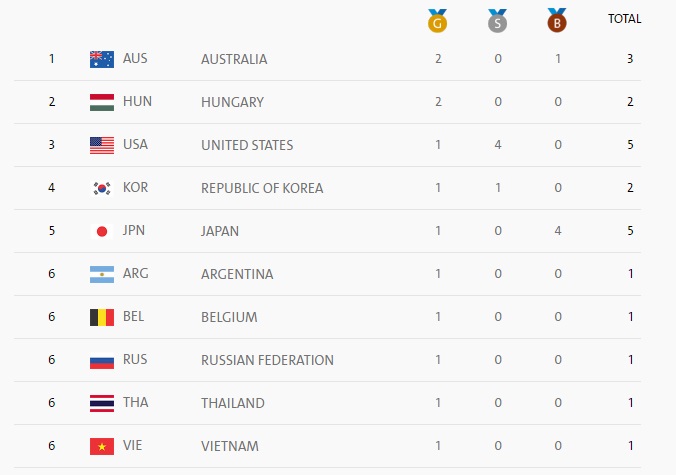This screenshot has height=475, width=676.
Task: Open the AUSTRALIA country name link
Action: tap(234, 59)
